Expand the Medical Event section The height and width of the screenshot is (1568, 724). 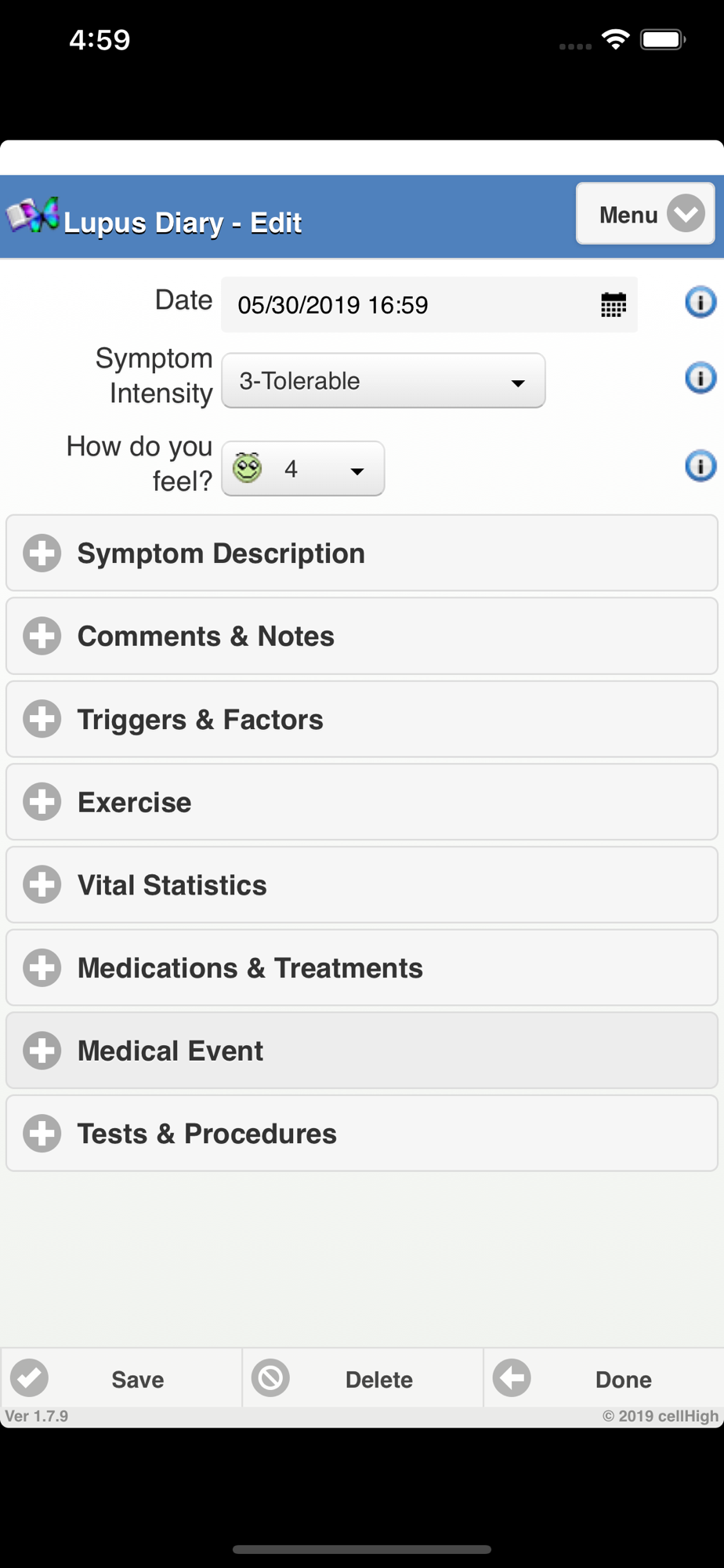coord(362,1051)
